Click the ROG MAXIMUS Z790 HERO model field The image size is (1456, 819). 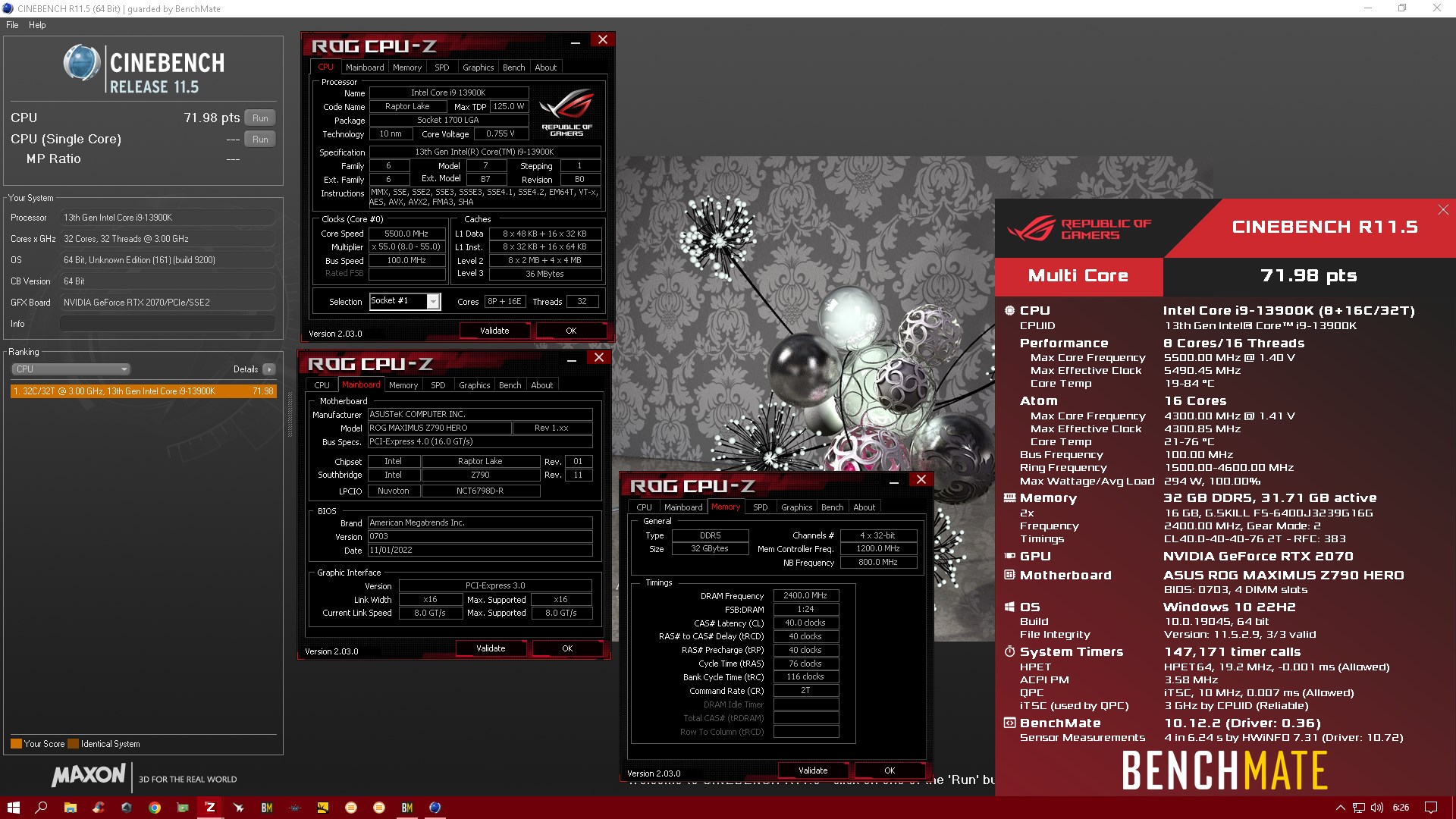point(438,428)
